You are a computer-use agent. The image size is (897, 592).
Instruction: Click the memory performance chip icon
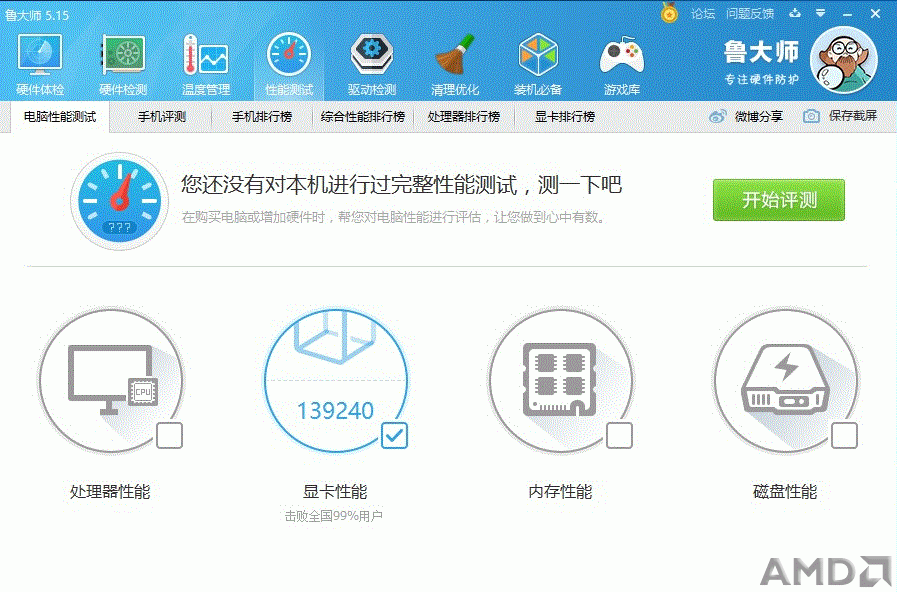pos(560,381)
